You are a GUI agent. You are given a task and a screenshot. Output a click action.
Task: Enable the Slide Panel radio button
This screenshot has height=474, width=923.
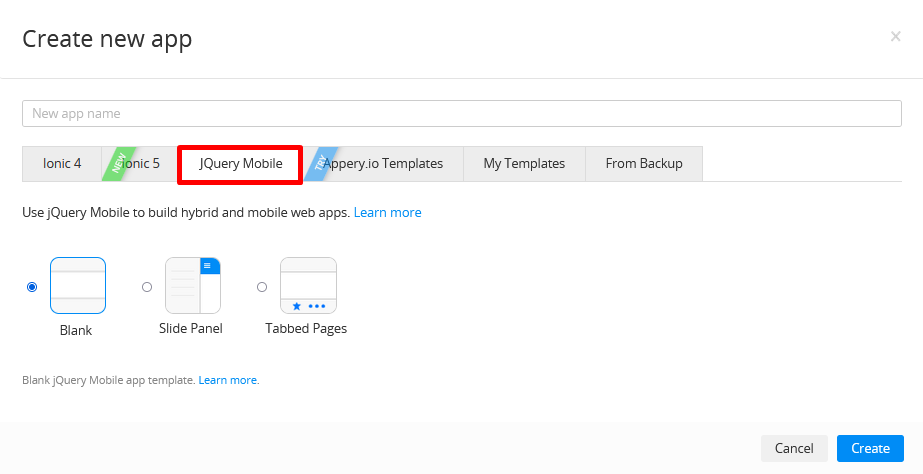147,287
